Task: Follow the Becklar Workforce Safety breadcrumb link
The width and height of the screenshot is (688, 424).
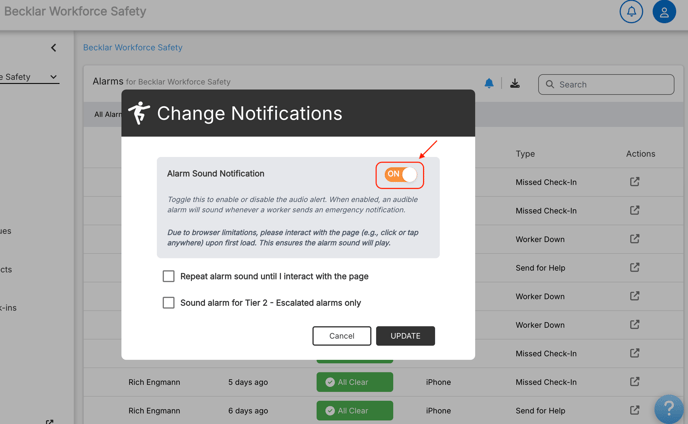Action: click(133, 47)
